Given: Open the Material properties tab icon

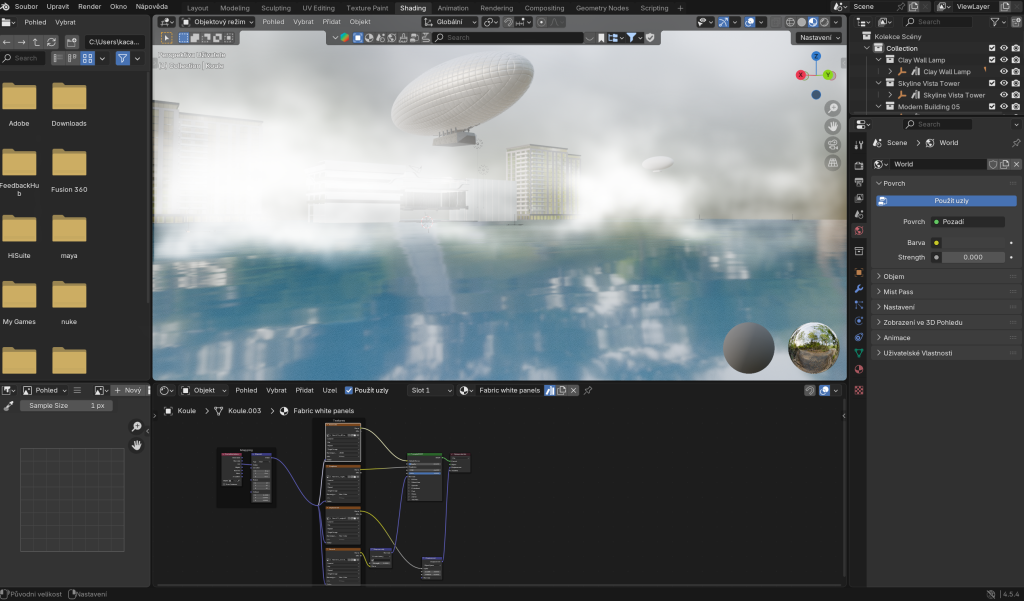Looking at the screenshot, I should pos(858,369).
